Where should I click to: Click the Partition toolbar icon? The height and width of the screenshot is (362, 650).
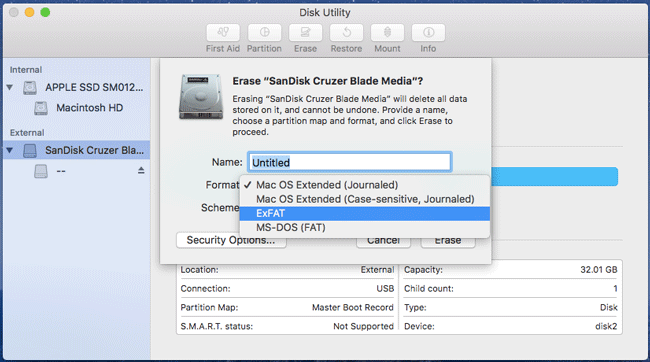[264, 32]
